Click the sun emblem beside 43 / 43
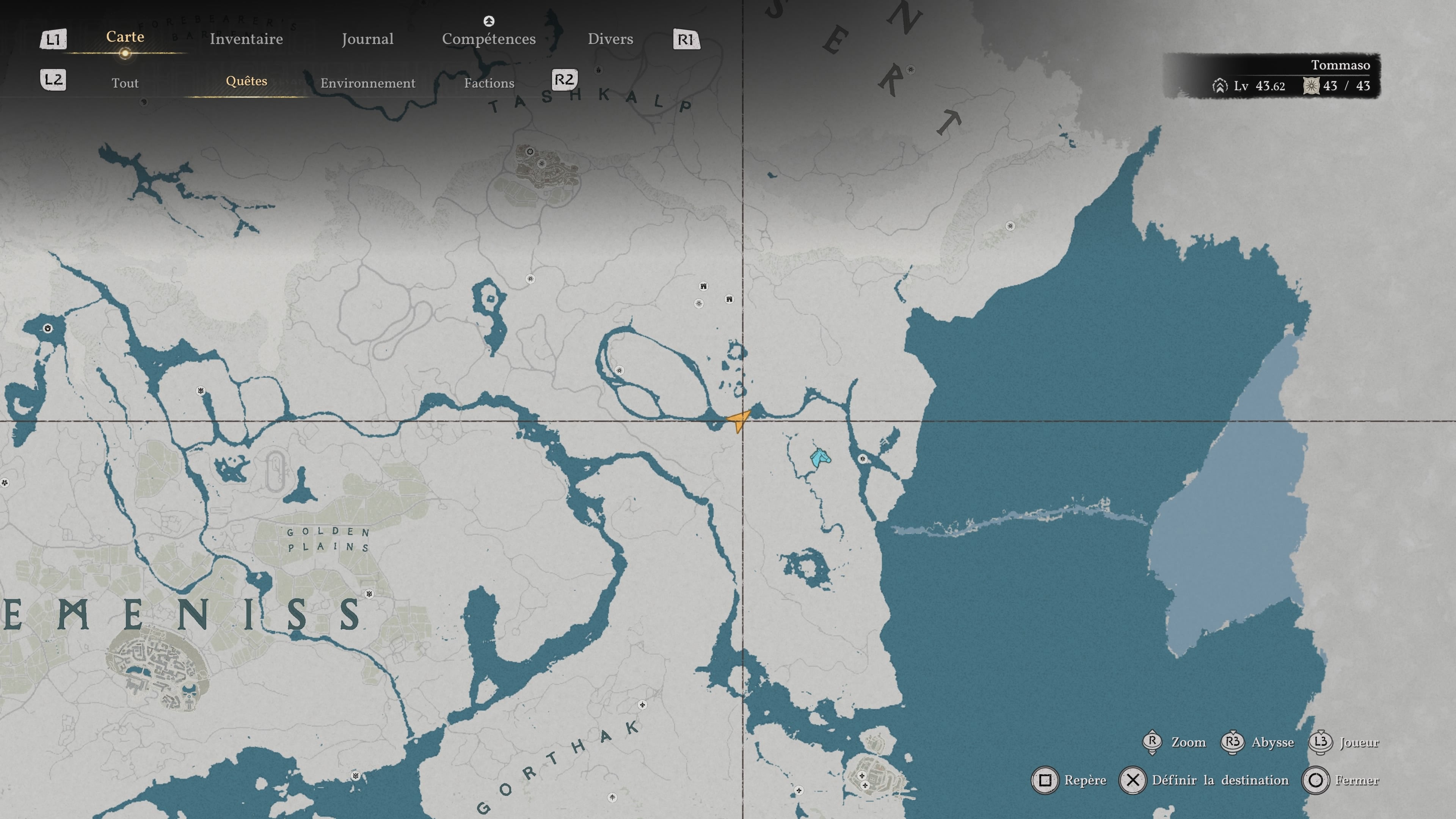 click(x=1311, y=86)
